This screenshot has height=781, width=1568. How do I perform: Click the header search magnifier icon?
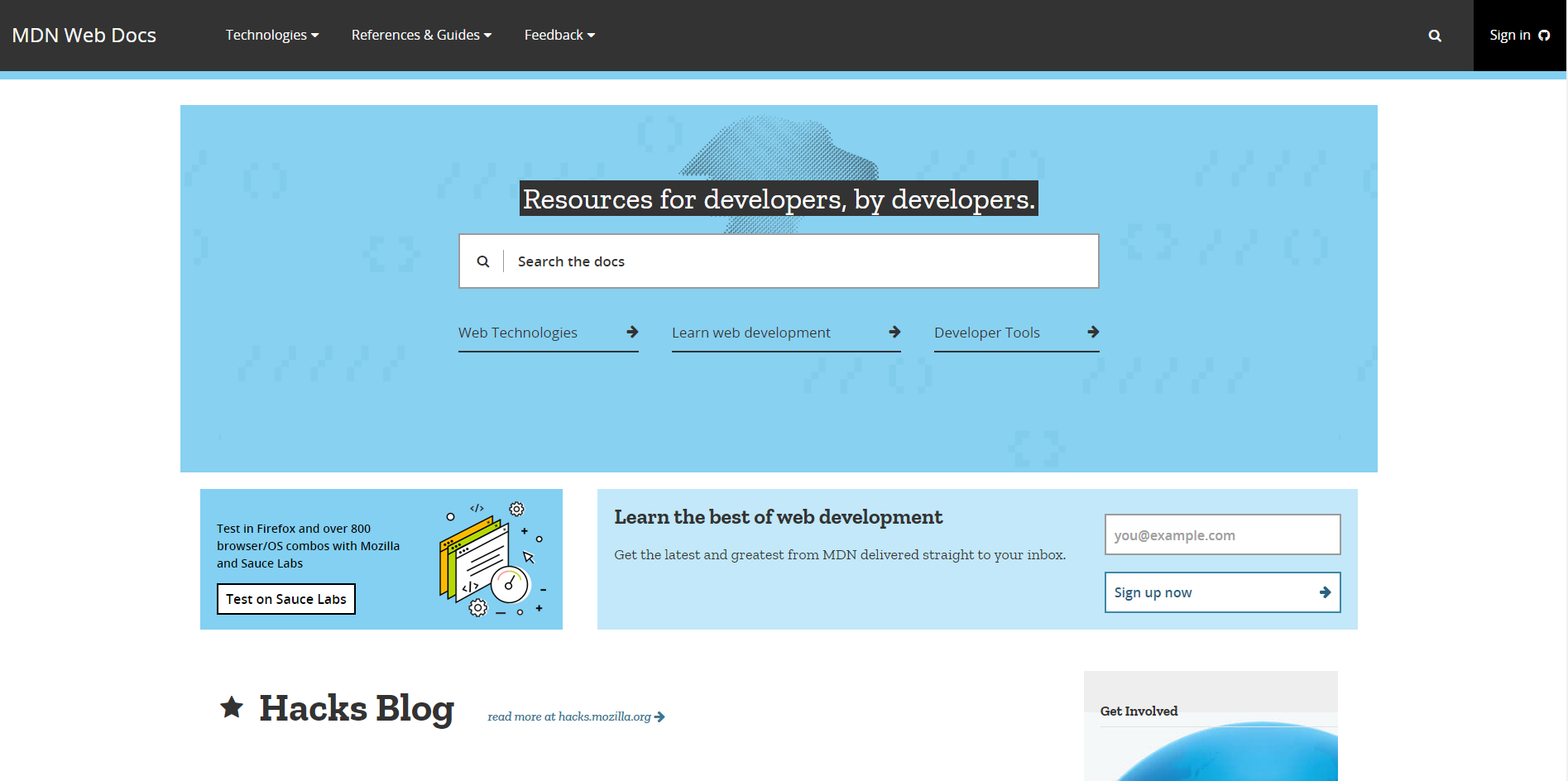pos(1435,36)
